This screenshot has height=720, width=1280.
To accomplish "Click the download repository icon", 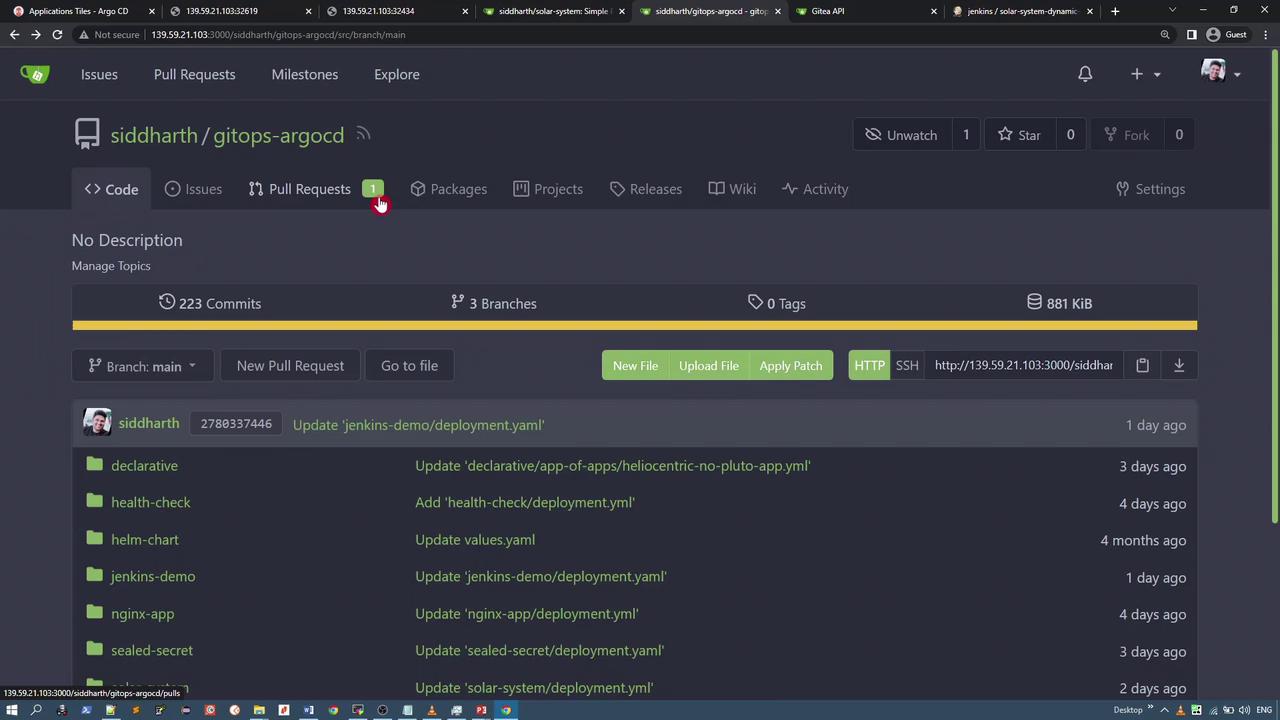I will tap(1179, 365).
